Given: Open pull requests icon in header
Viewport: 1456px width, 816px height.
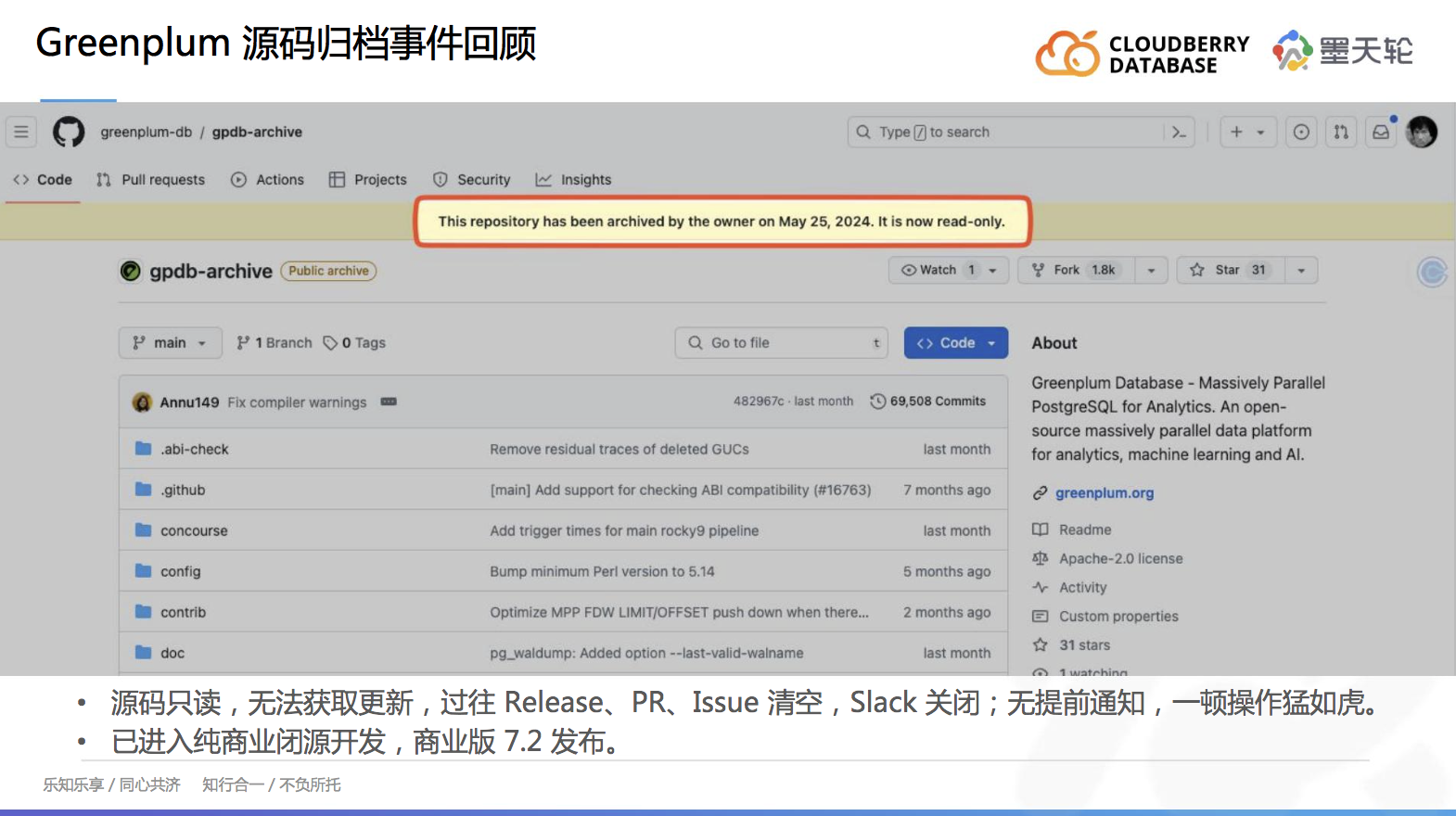Looking at the screenshot, I should pyautogui.click(x=1341, y=132).
